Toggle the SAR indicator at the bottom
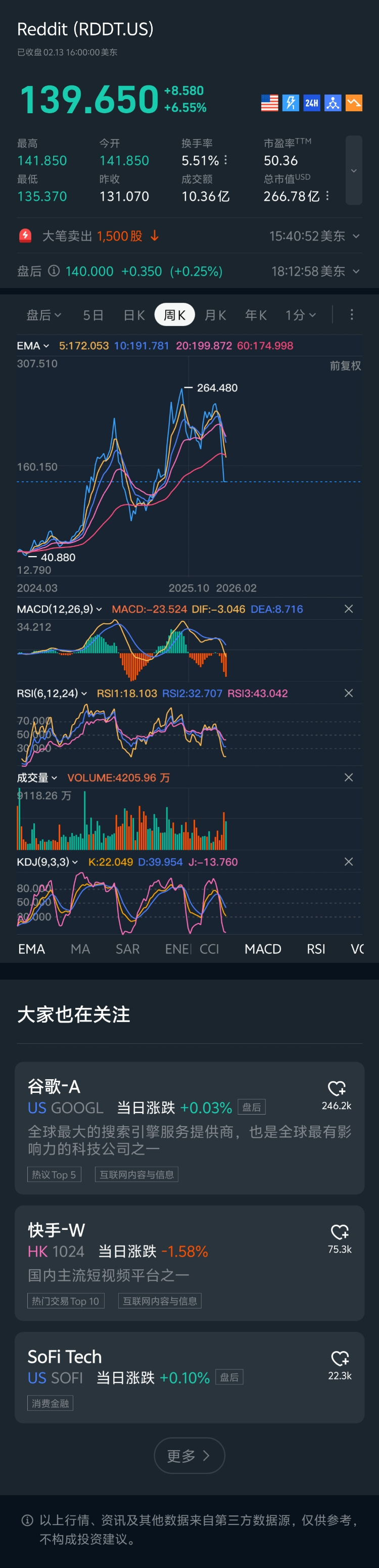Screen dimensions: 379x1568 point(128,949)
